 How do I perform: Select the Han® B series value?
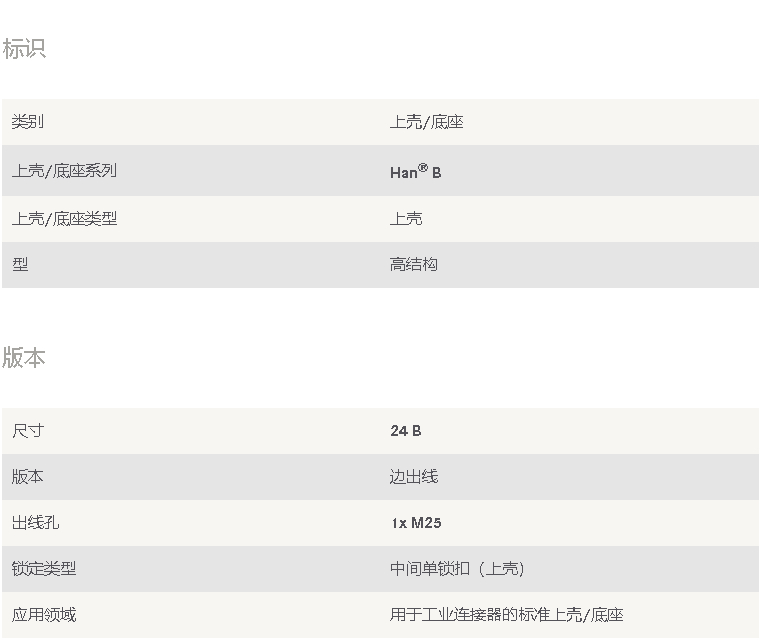[415, 172]
